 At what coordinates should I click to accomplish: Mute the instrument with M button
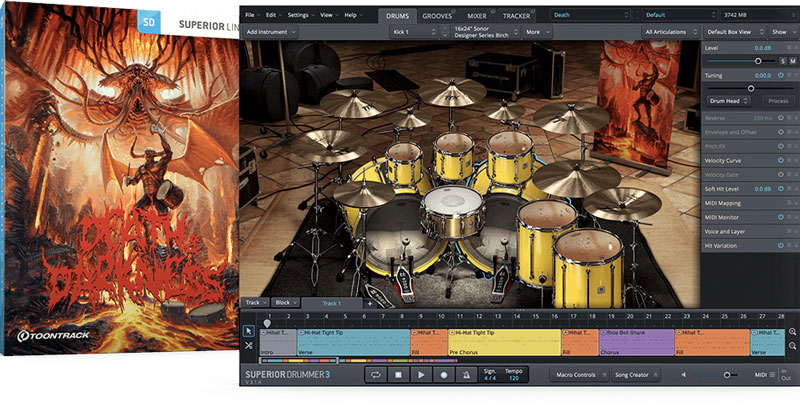coord(792,61)
